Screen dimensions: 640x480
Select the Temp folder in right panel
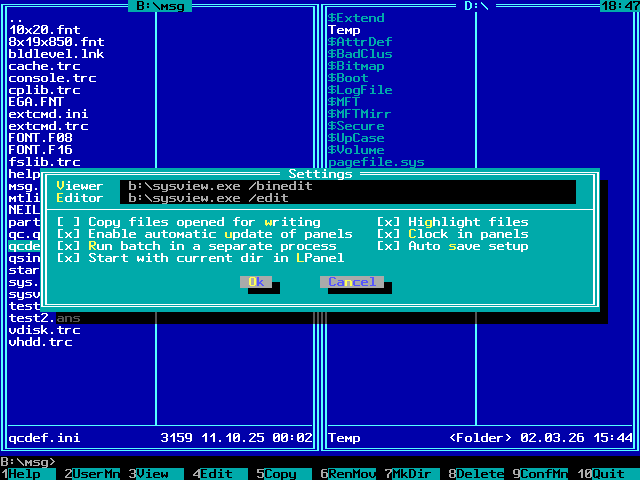344,30
